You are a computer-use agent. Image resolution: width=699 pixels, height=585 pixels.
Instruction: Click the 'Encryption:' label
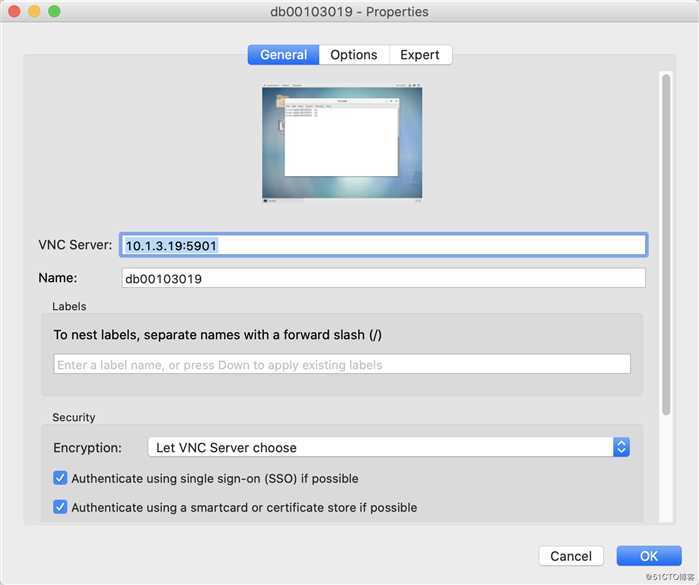(87, 448)
